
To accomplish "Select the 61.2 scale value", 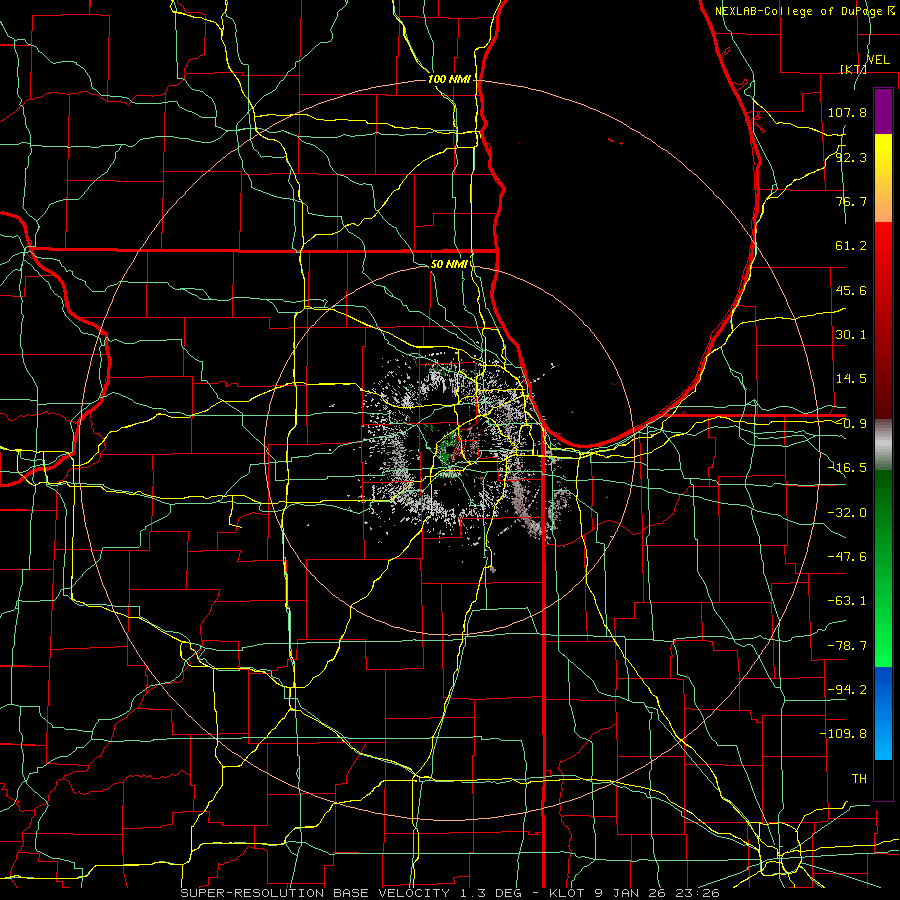I will pos(851,246).
